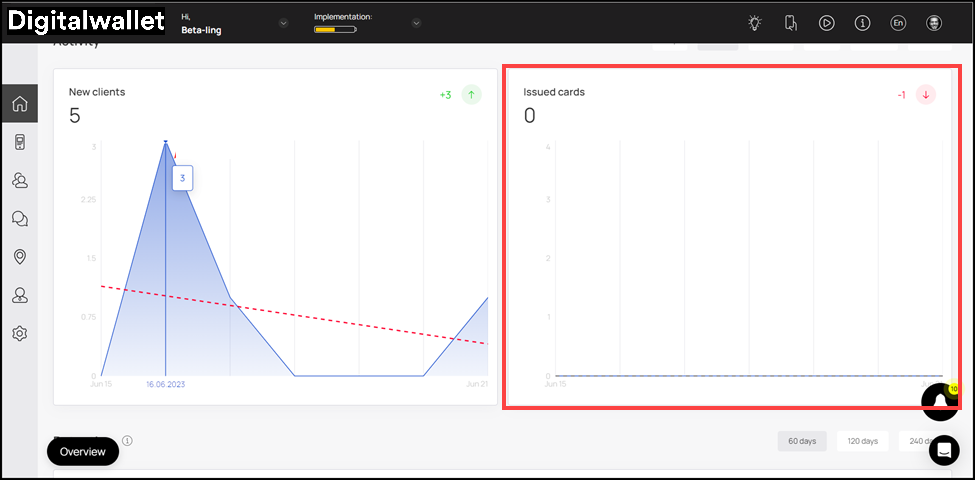Image resolution: width=975 pixels, height=480 pixels.
Task: Switch language with the En selector
Action: [x=898, y=23]
